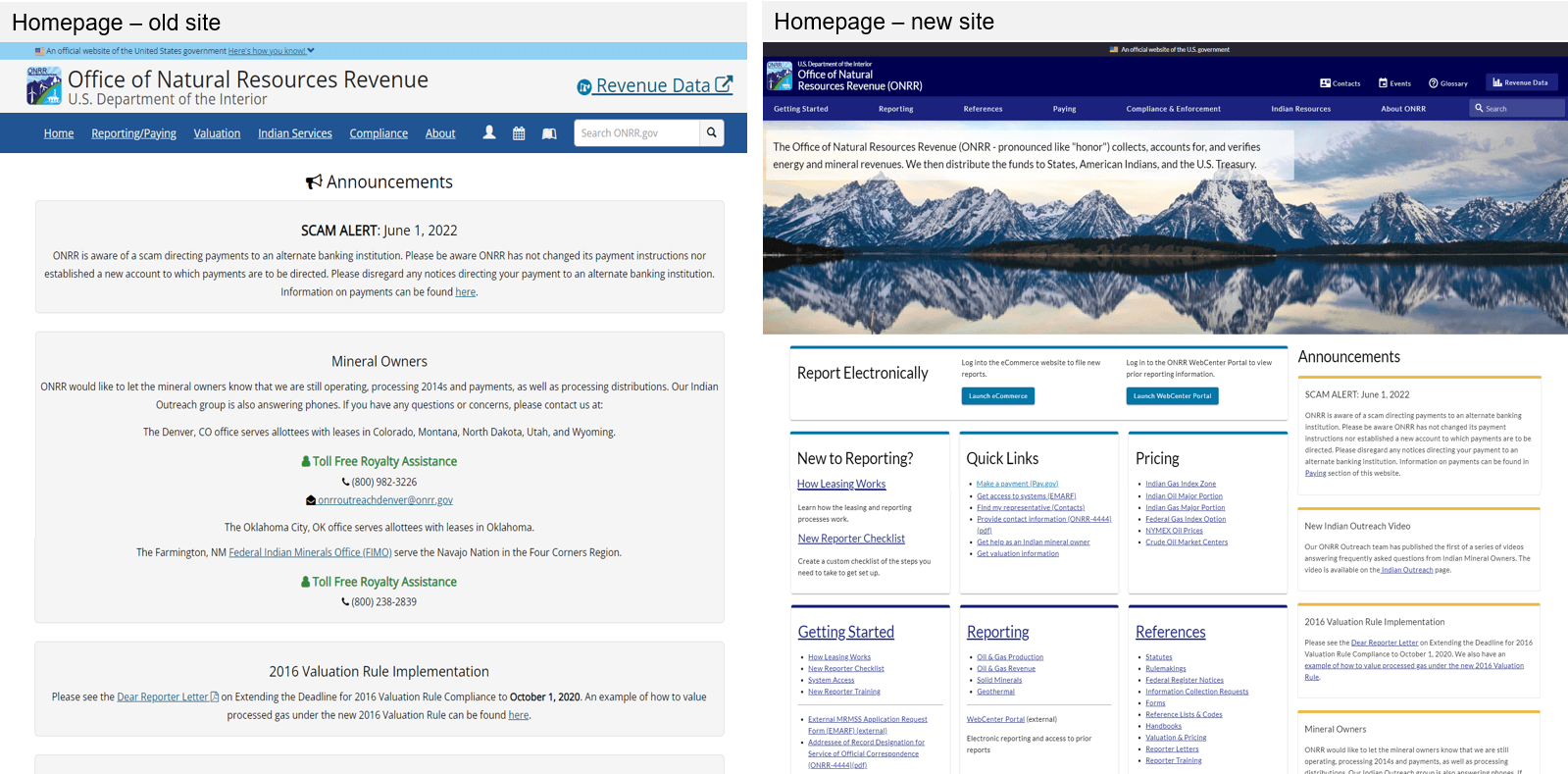Screen dimensions: 1568x774
Task: Click Launch eCommerce button
Action: [x=997, y=396]
